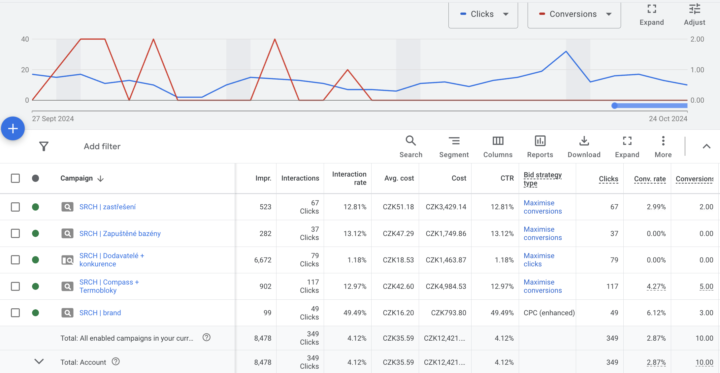Open the Segment icon
The height and width of the screenshot is (373, 720).
pyautogui.click(x=454, y=141)
